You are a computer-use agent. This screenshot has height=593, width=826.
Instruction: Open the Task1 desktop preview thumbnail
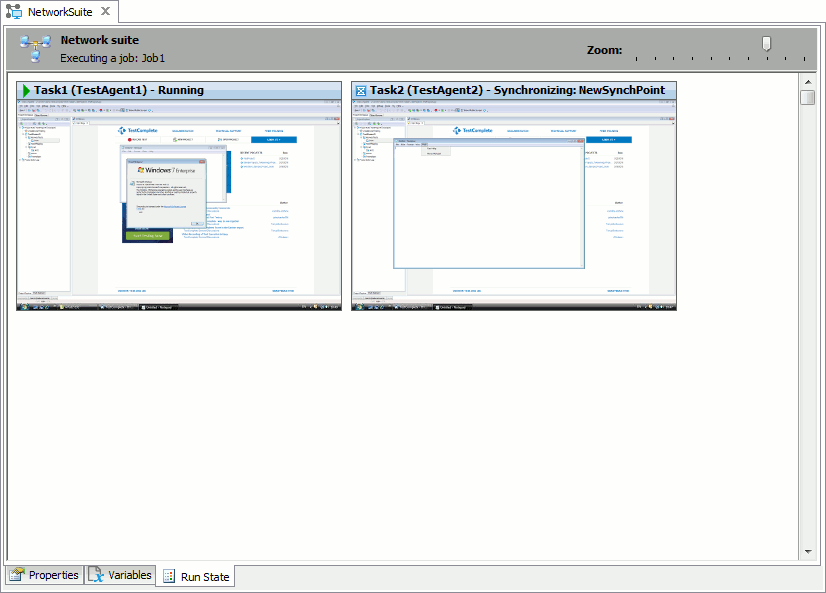point(178,205)
